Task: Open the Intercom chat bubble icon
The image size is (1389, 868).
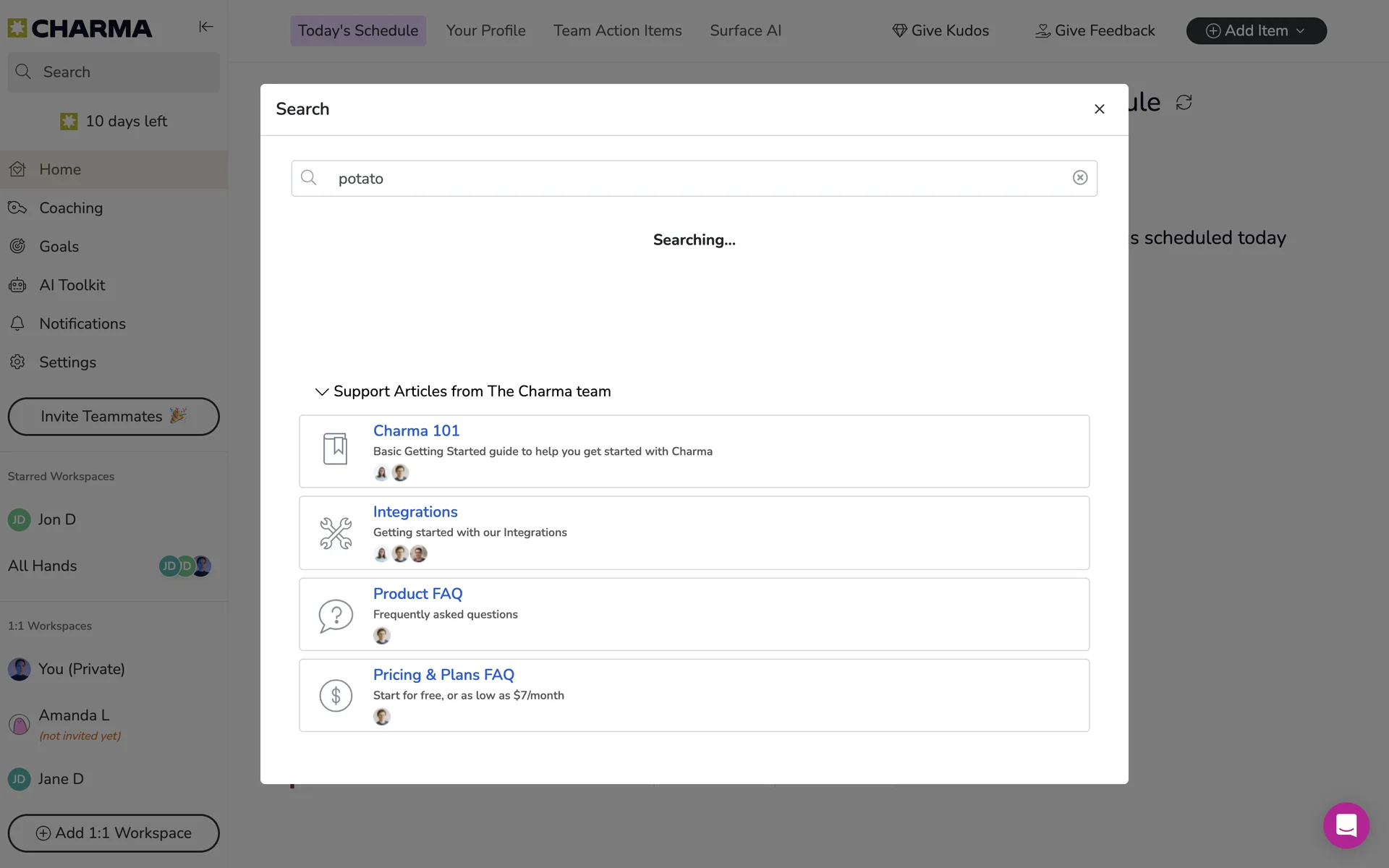Action: (x=1346, y=825)
